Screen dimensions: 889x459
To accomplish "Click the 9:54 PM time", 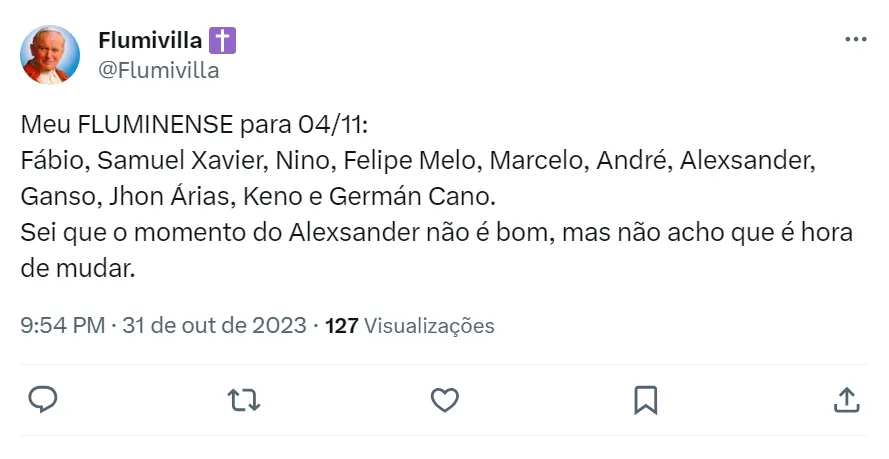I will click(x=62, y=326).
